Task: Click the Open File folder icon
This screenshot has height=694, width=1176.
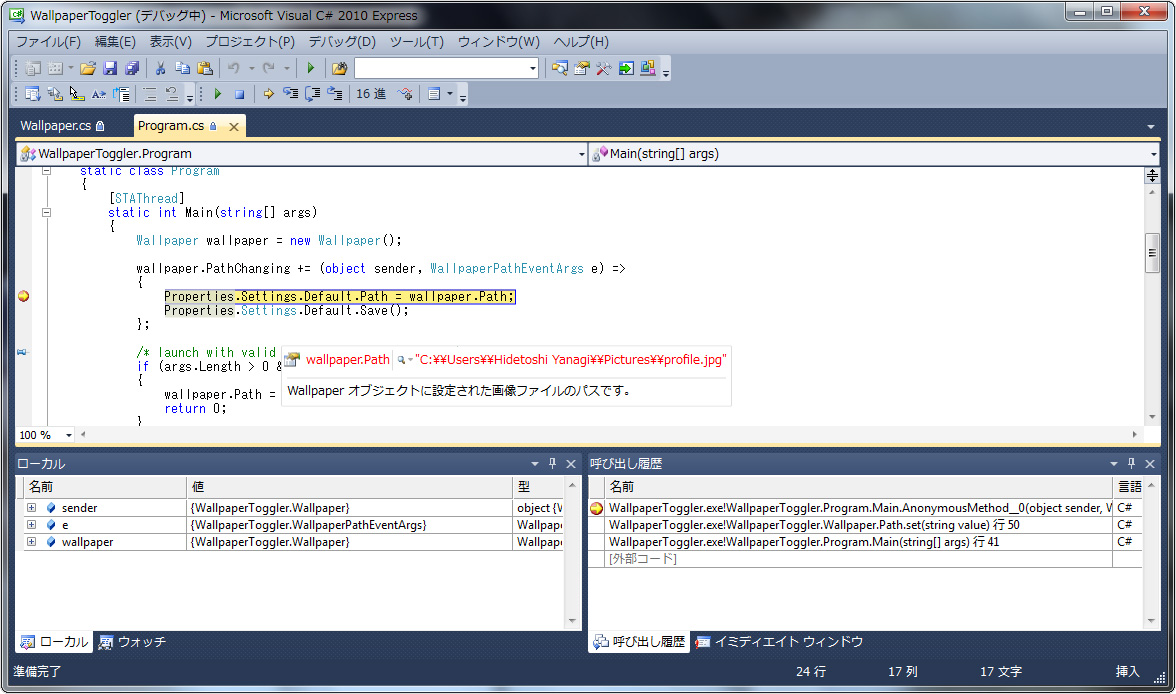Action: [88, 68]
